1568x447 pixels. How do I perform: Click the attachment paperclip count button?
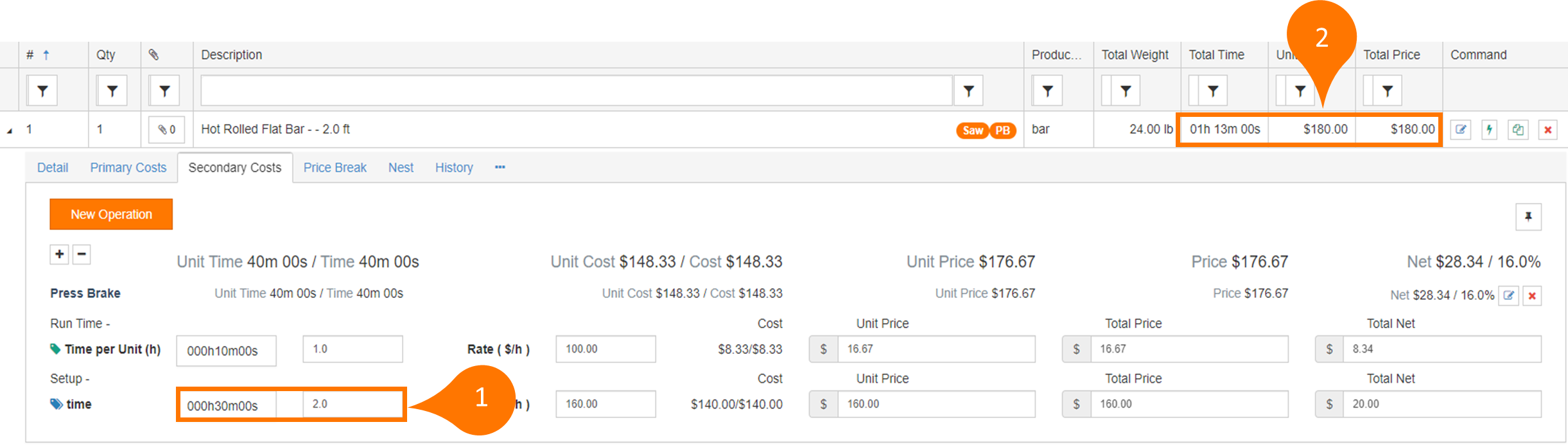167,130
